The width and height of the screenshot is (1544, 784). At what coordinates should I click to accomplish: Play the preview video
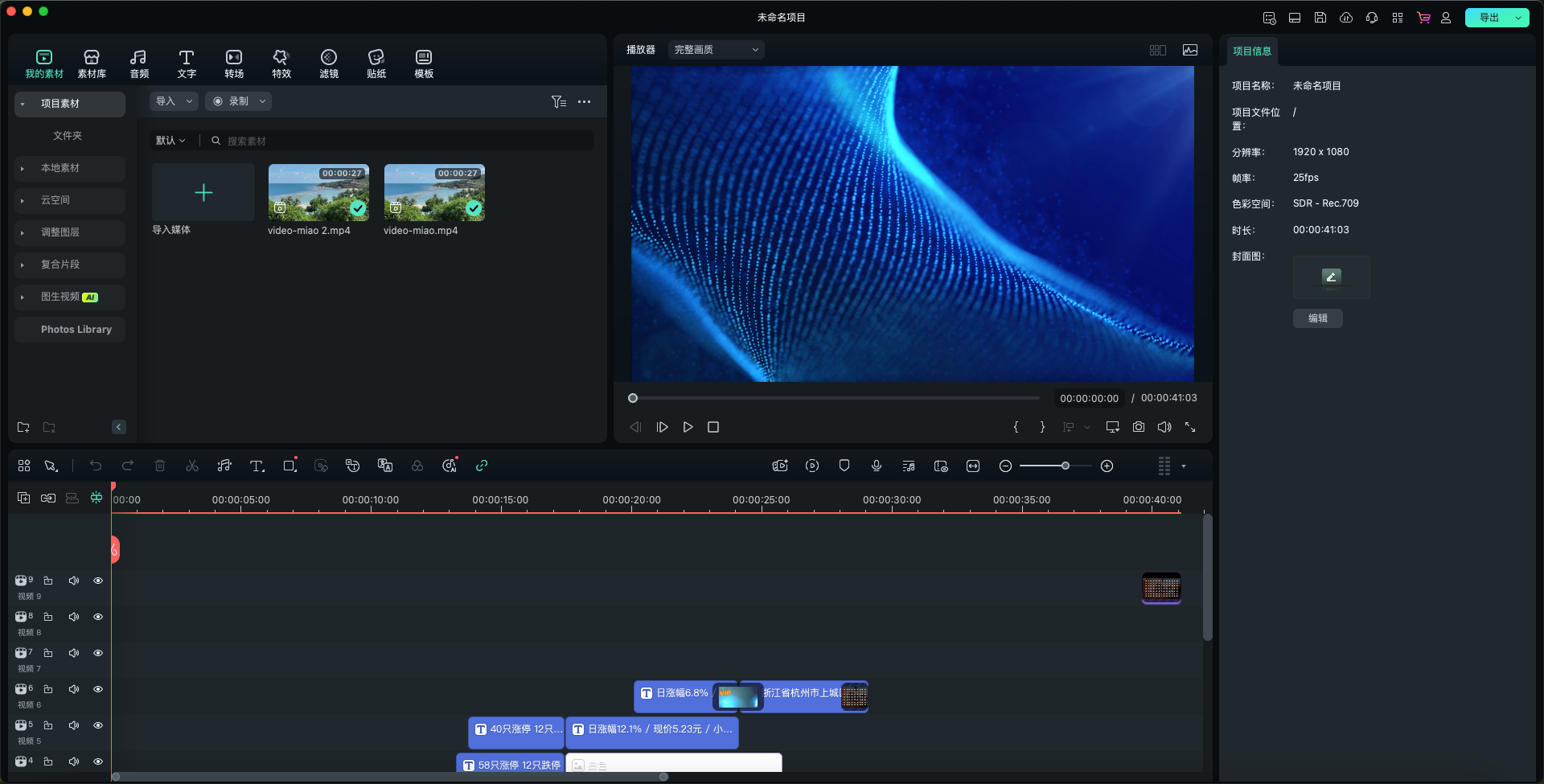pos(688,427)
